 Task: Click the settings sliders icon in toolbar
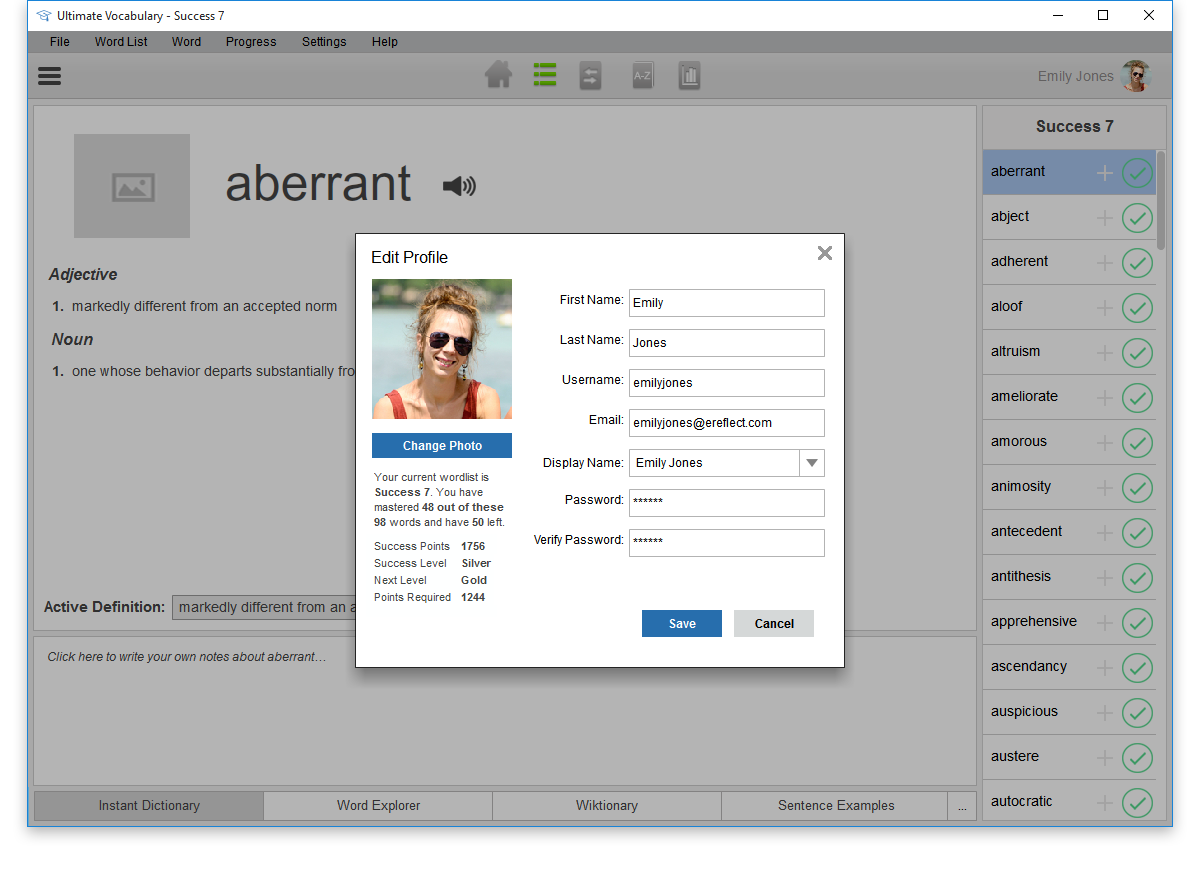tap(591, 76)
